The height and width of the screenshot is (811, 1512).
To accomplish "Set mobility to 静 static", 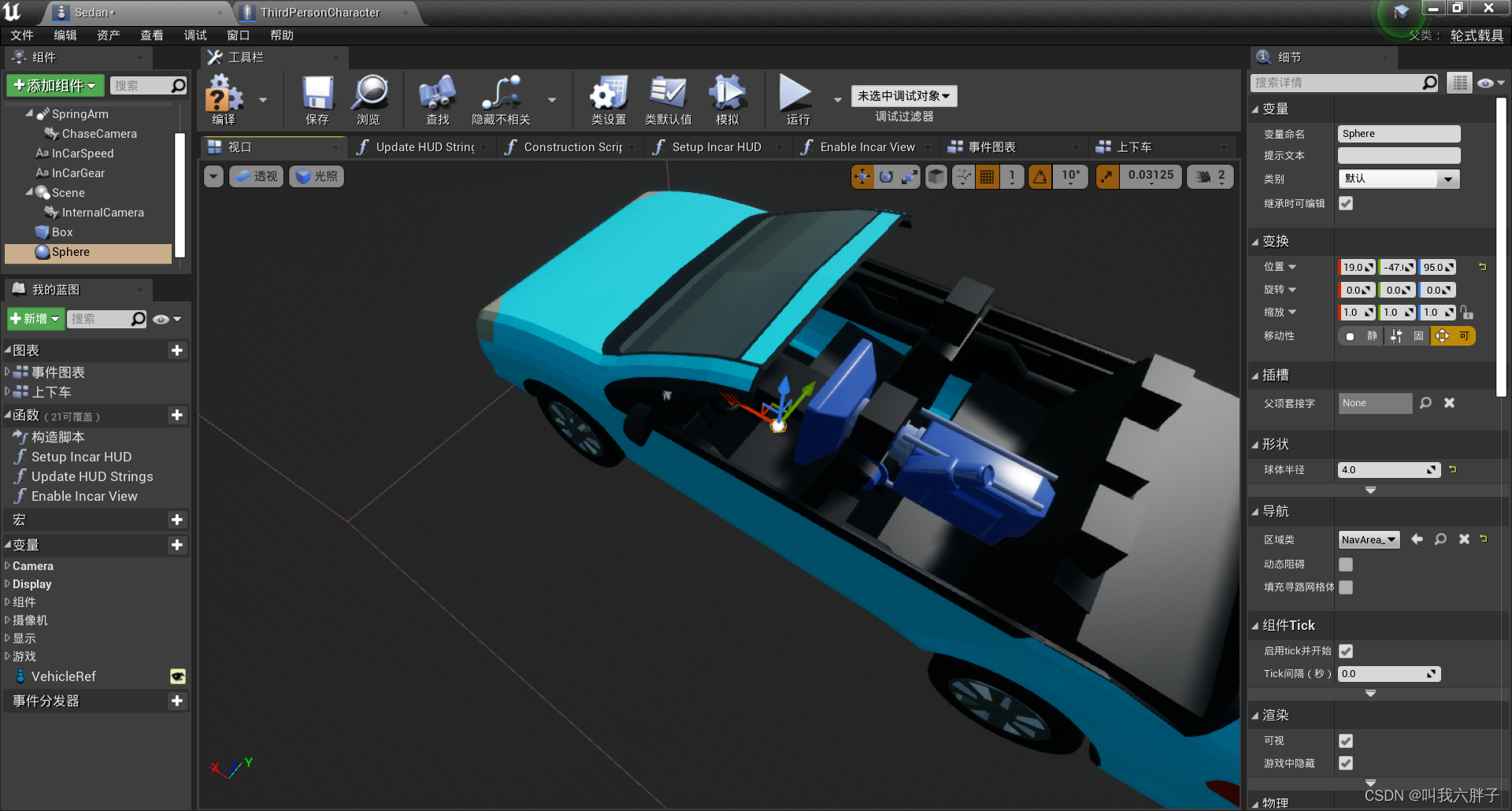I will [1362, 336].
